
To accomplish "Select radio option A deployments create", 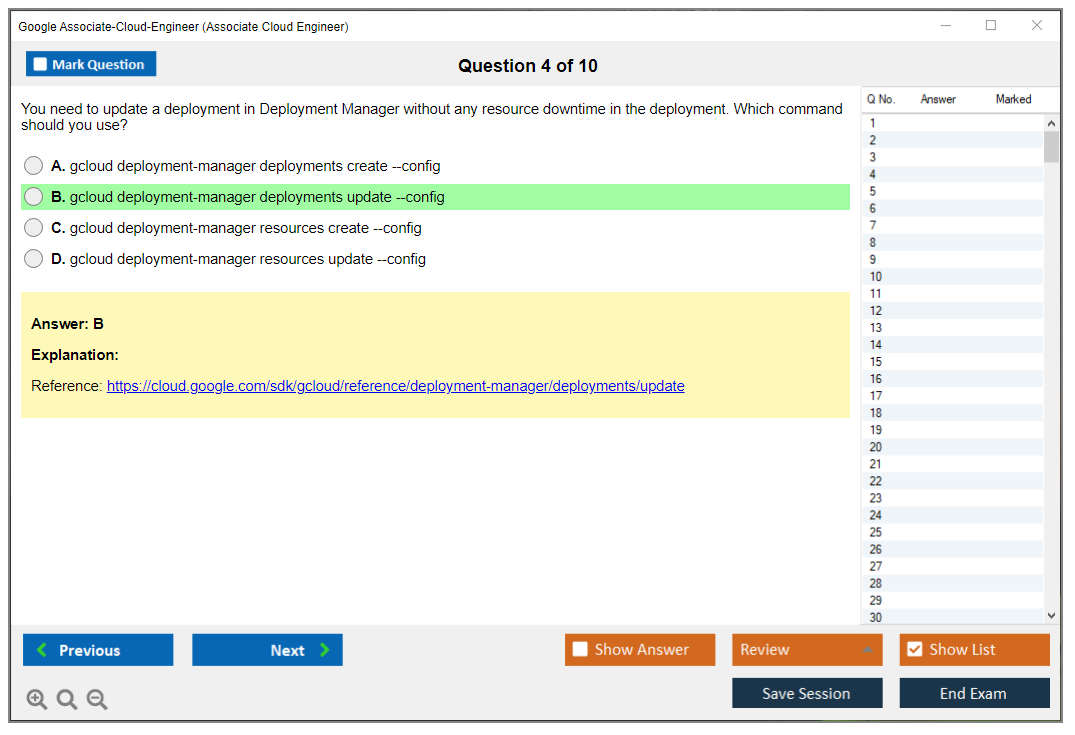I will click(x=34, y=166).
